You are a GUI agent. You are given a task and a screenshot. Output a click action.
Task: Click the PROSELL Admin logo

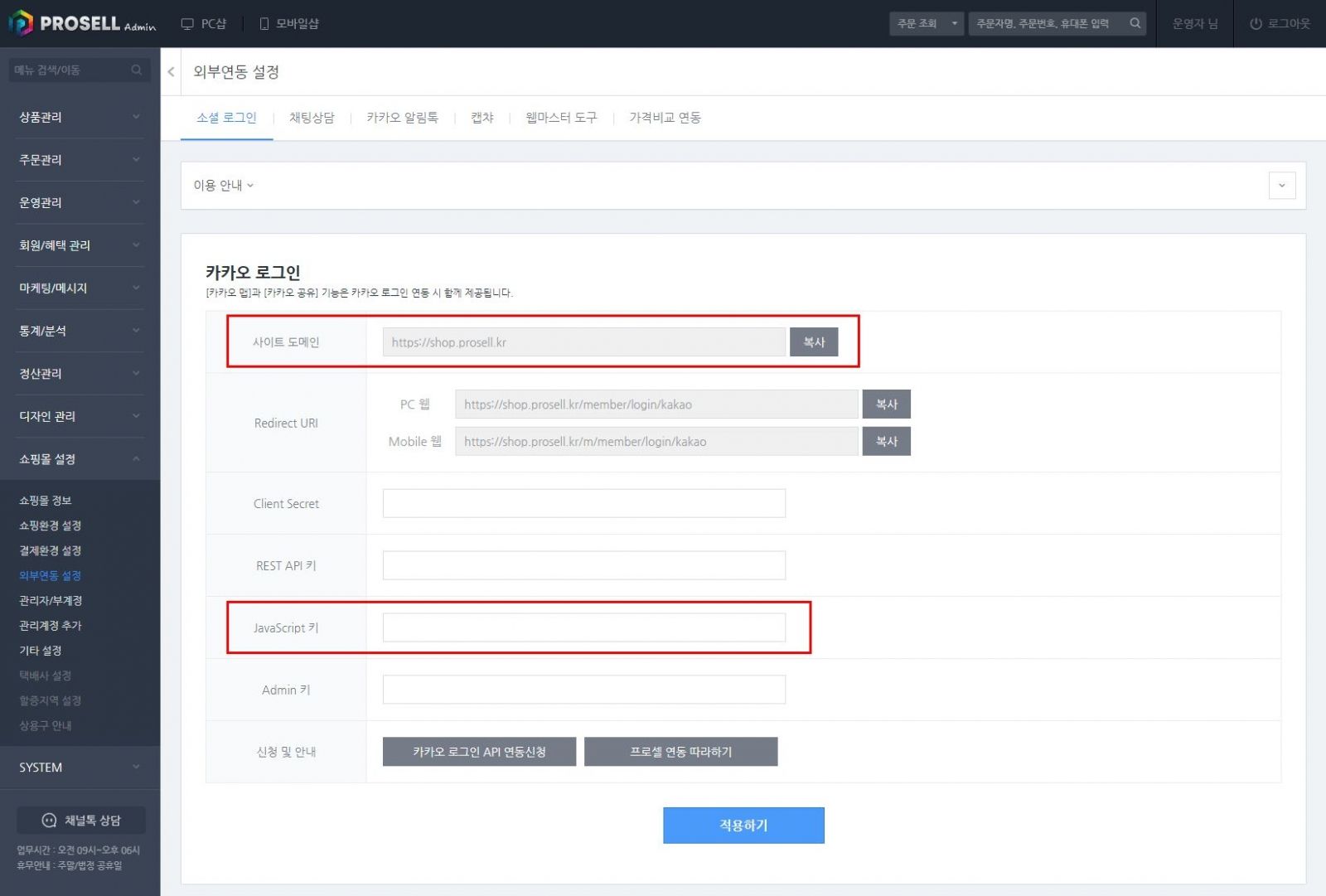point(82,23)
